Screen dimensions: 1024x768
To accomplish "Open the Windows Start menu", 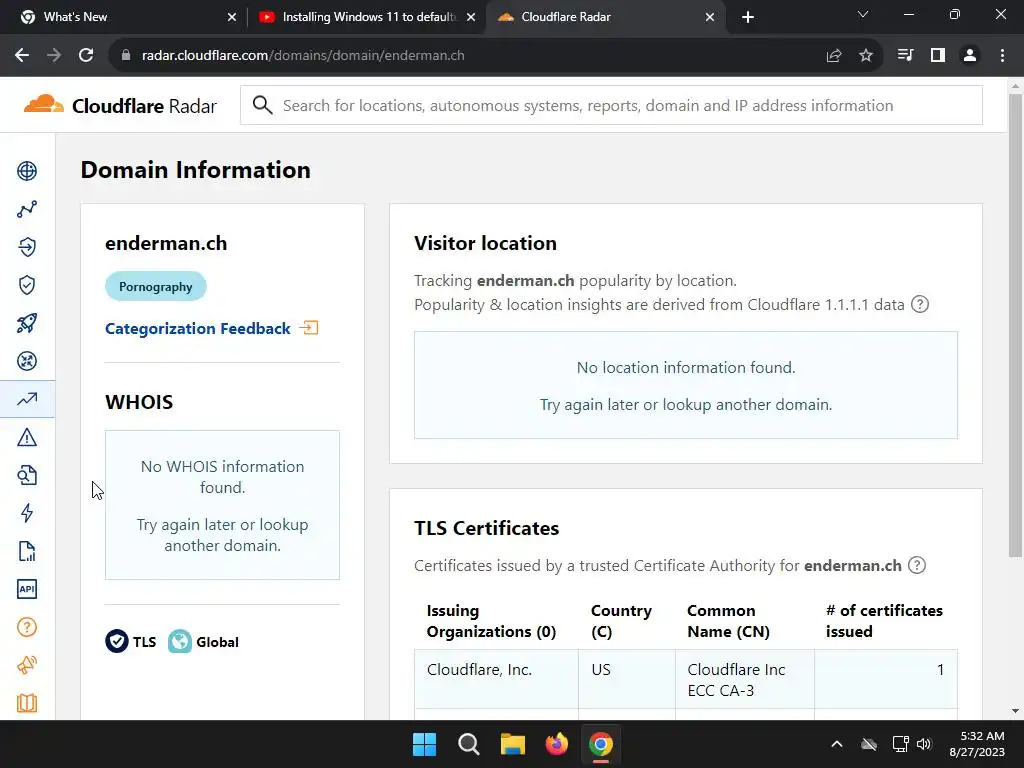I will click(x=424, y=744).
